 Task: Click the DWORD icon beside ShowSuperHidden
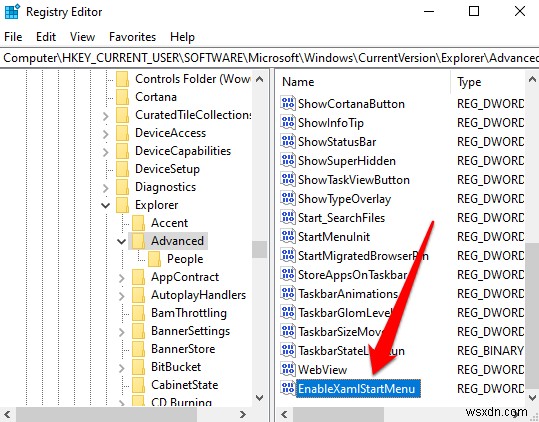pos(288,160)
